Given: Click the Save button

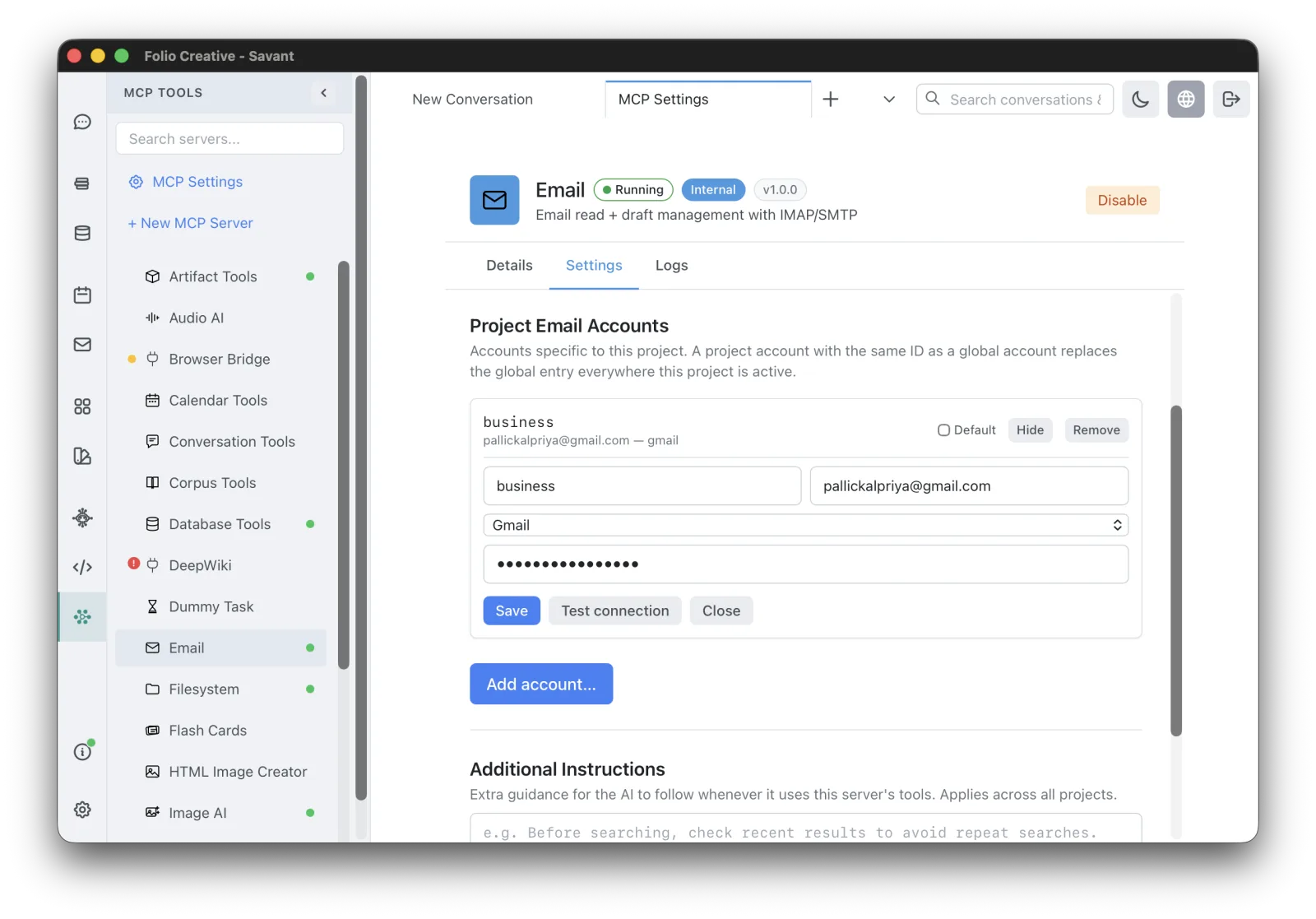Looking at the screenshot, I should coord(512,610).
